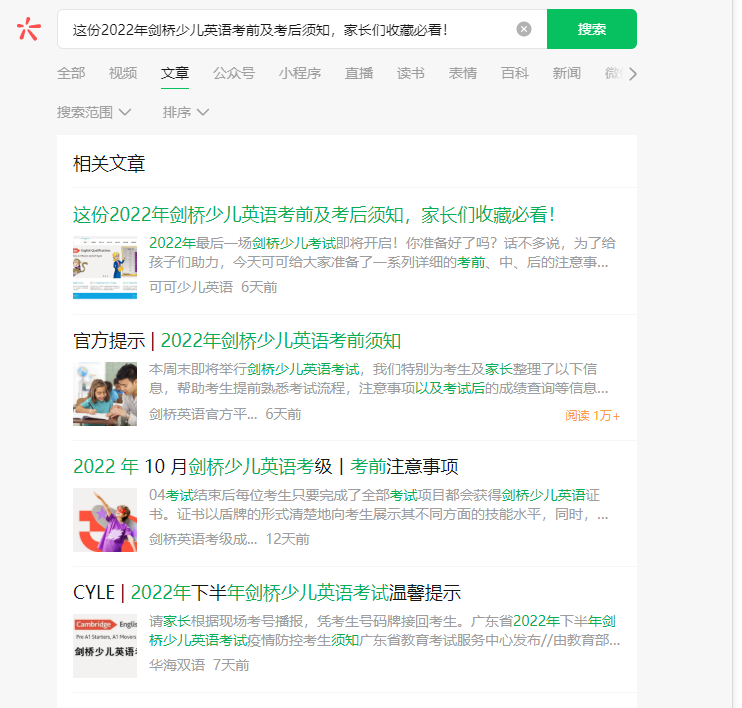This screenshot has width=742, height=708.
Task: Click the 可可少儿英语 source name
Action: [191, 287]
